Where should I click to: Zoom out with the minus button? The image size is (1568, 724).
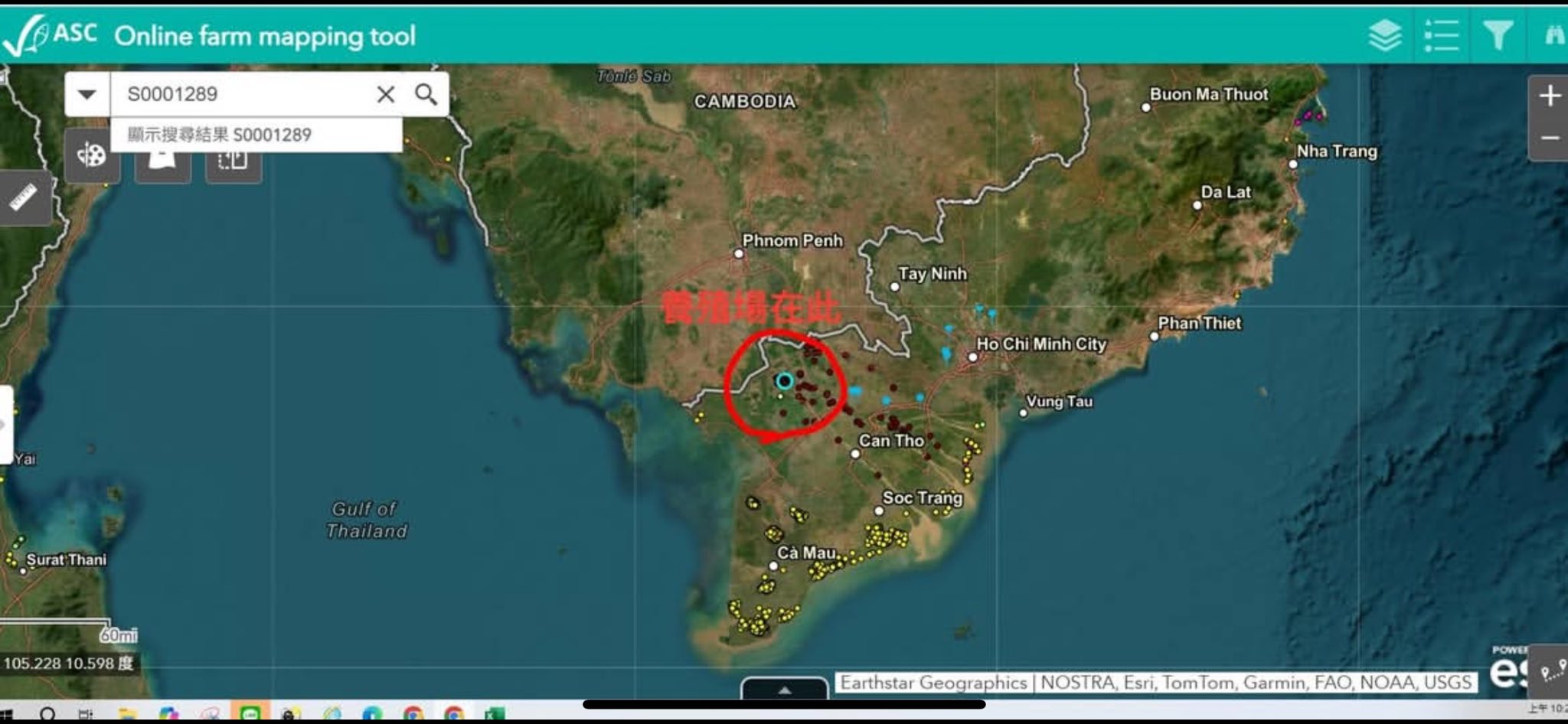point(1549,139)
